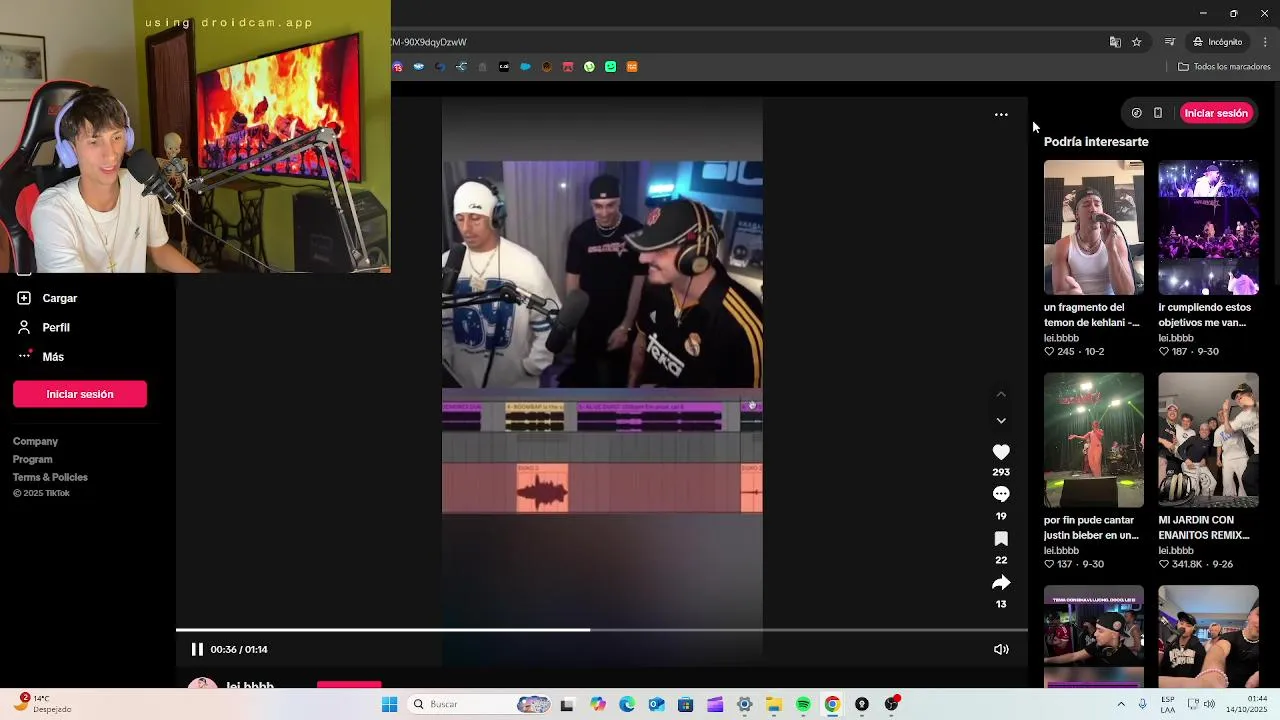
Task: Click the translate page icon in address bar
Action: 1115,42
